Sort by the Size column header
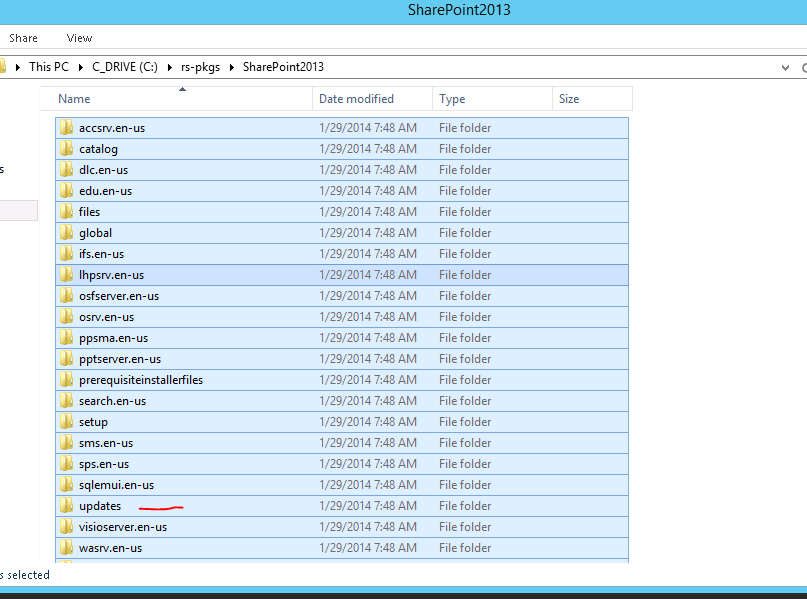The image size is (807, 599). (x=592, y=99)
